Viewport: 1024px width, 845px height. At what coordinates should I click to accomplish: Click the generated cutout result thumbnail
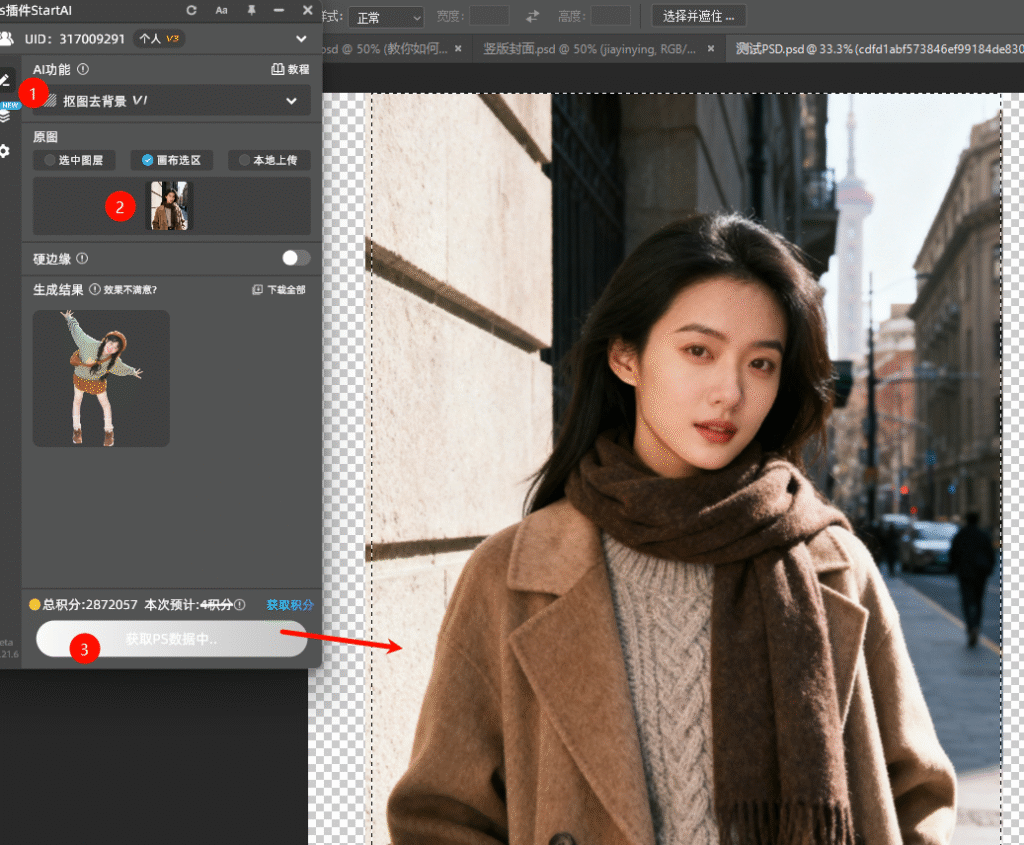101,378
